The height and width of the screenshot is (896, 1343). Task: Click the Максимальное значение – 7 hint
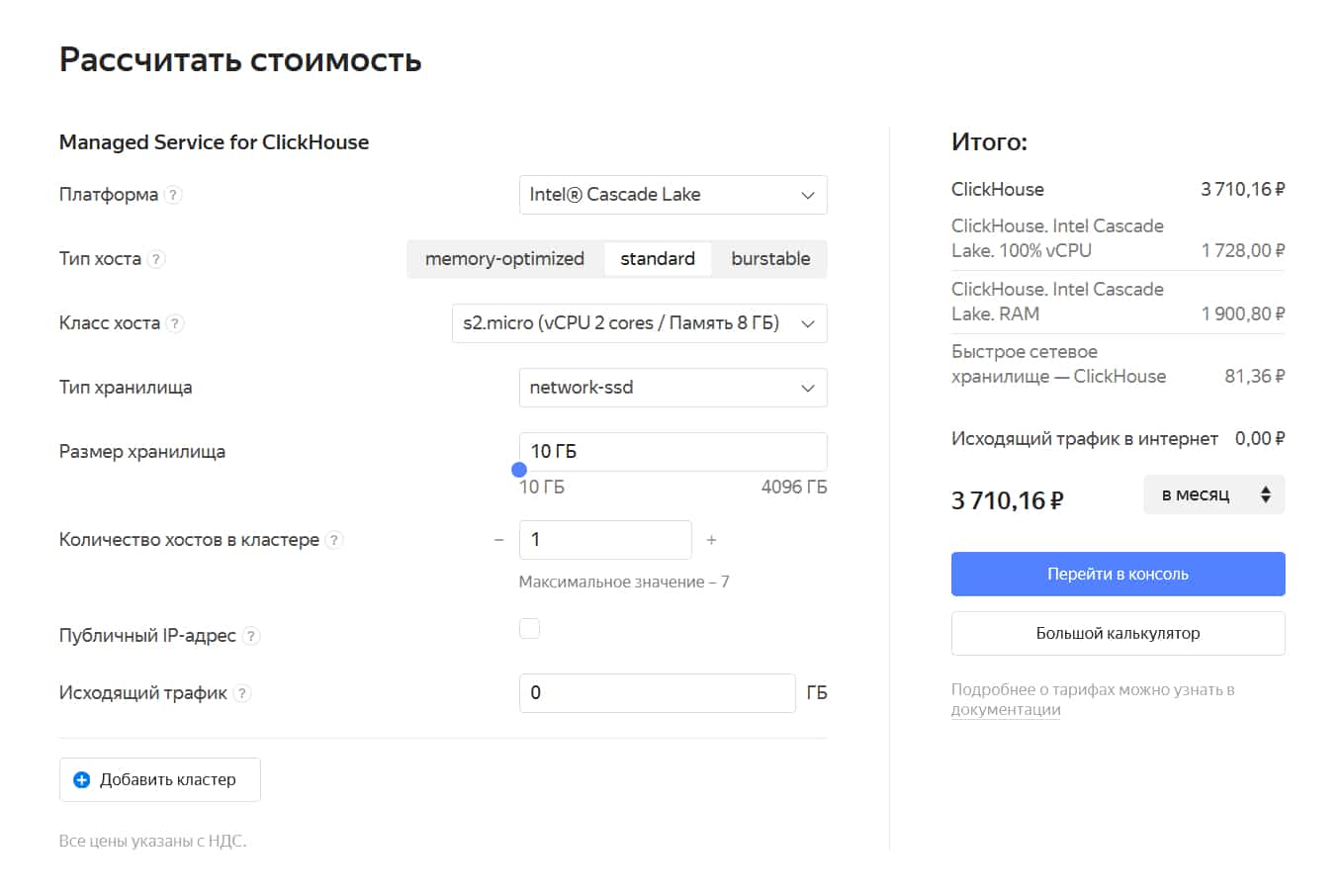(624, 582)
